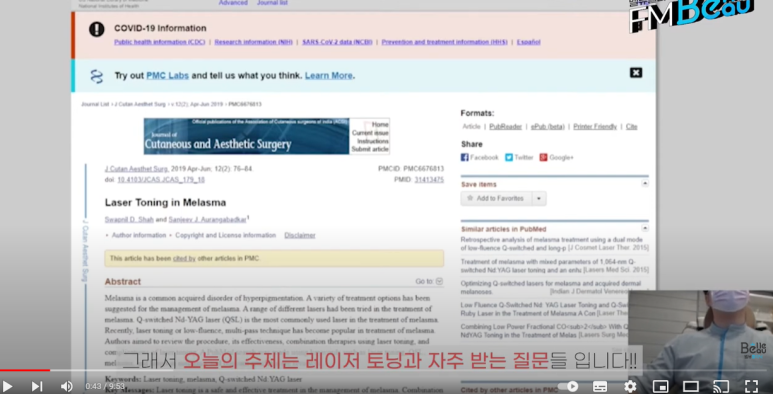
Task: Open author Swapnil D. Shah
Action: click(x=129, y=219)
